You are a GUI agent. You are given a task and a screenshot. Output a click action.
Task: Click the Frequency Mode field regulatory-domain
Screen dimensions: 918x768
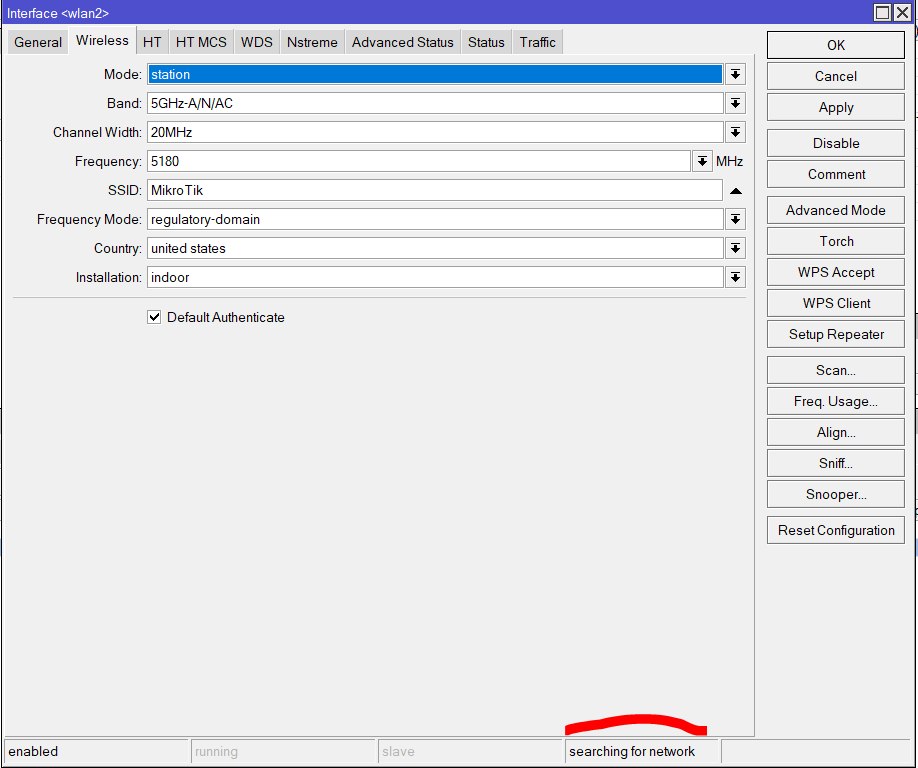click(435, 220)
